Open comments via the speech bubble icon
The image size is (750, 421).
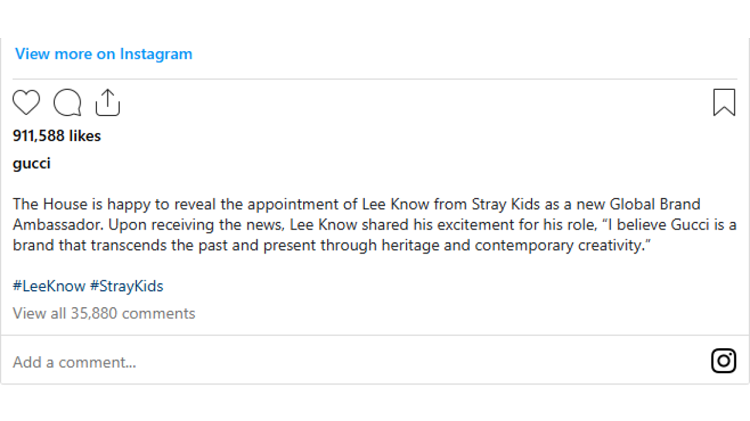tap(67, 102)
